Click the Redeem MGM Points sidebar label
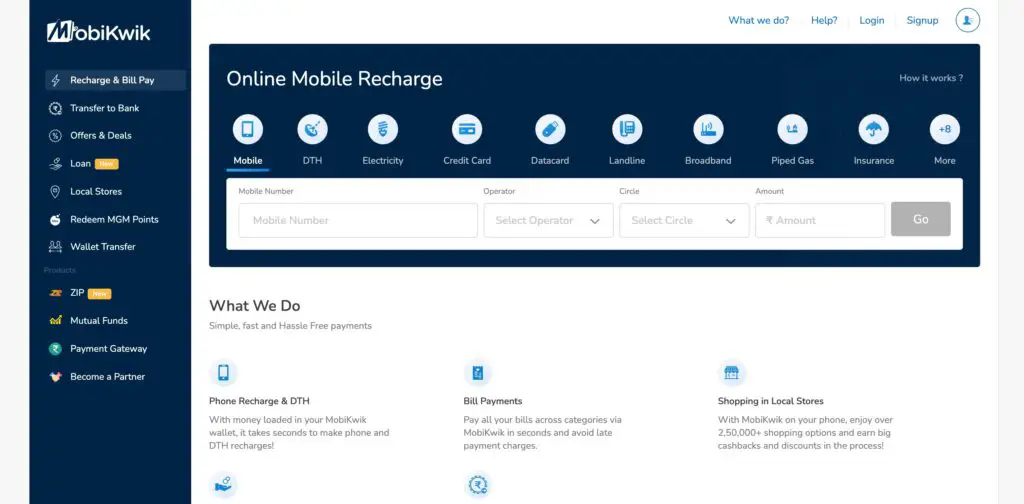1024x504 pixels. click(x=114, y=219)
